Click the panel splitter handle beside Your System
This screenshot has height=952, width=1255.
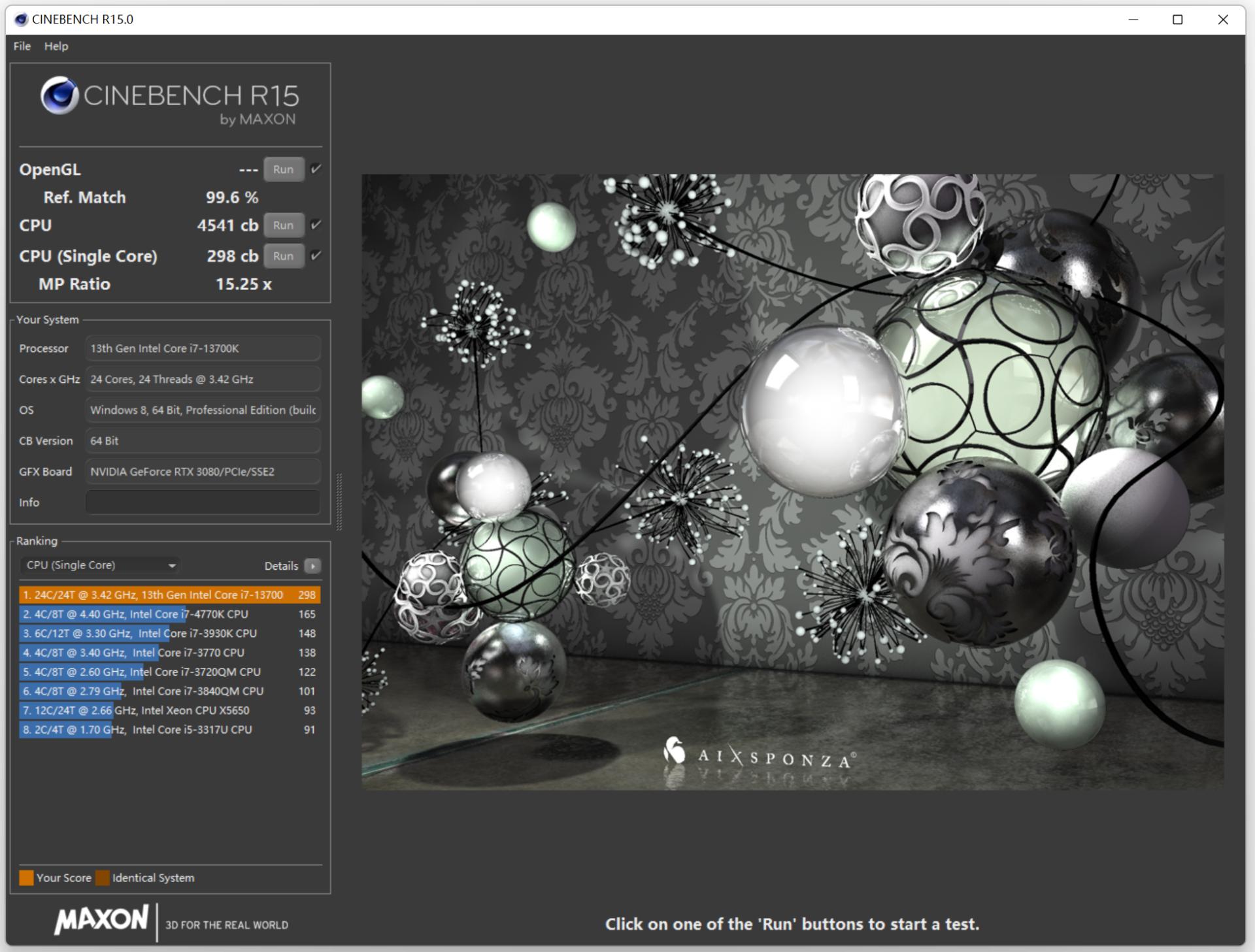click(x=339, y=502)
